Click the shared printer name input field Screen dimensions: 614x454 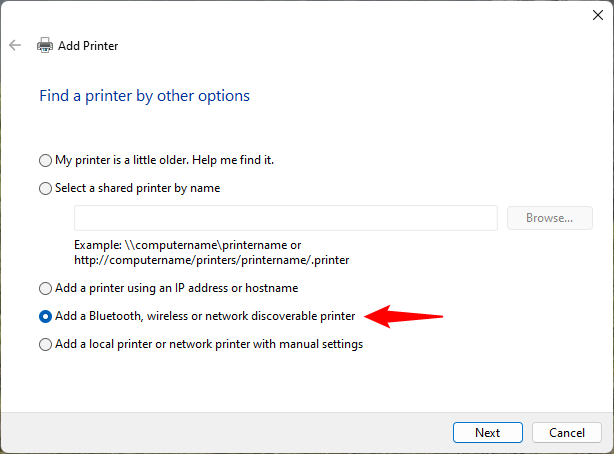(x=286, y=218)
